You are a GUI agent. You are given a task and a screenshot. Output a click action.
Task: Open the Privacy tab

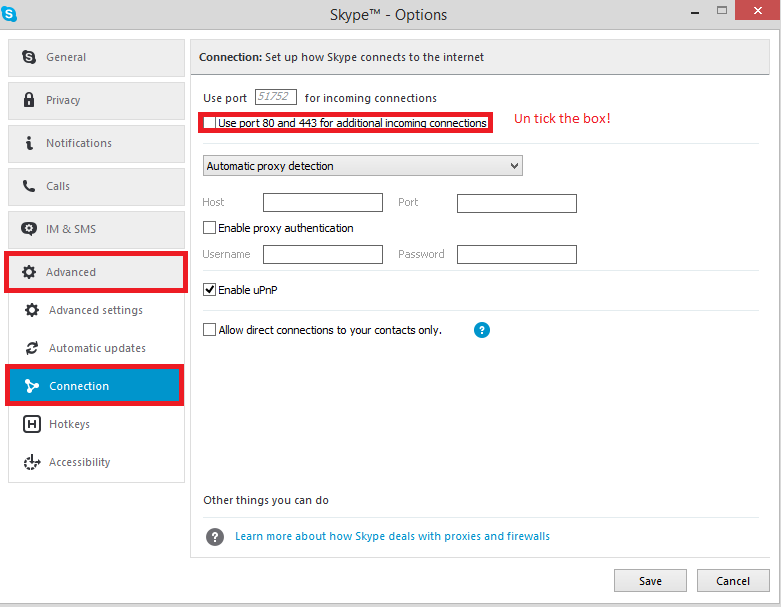pos(96,101)
